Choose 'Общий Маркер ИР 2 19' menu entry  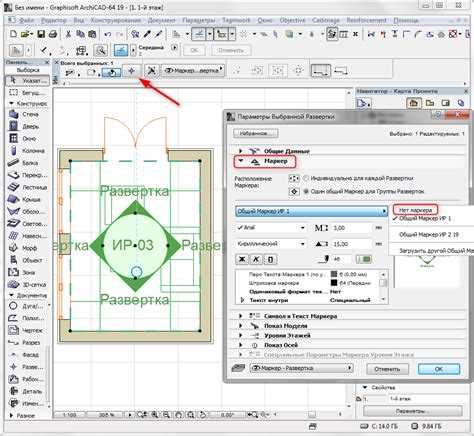[x=429, y=235]
